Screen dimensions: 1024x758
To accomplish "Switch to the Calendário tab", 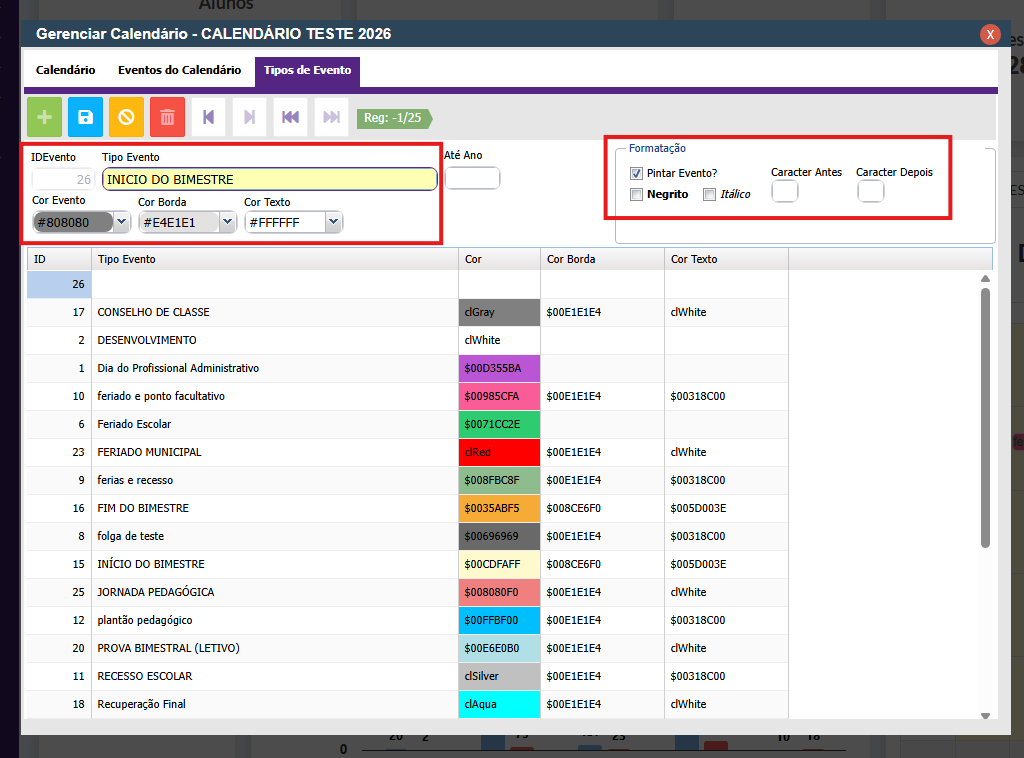I will click(66, 71).
